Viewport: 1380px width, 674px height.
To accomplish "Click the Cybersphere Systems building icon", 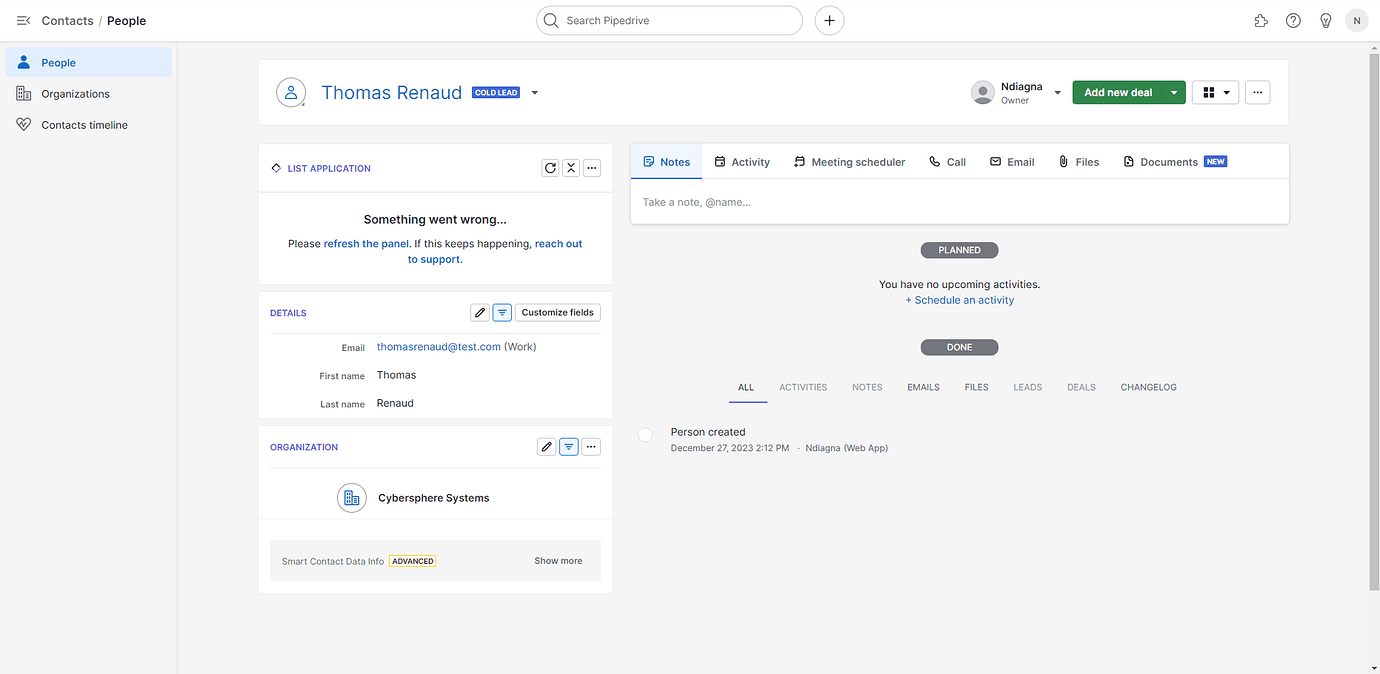I will point(352,498).
